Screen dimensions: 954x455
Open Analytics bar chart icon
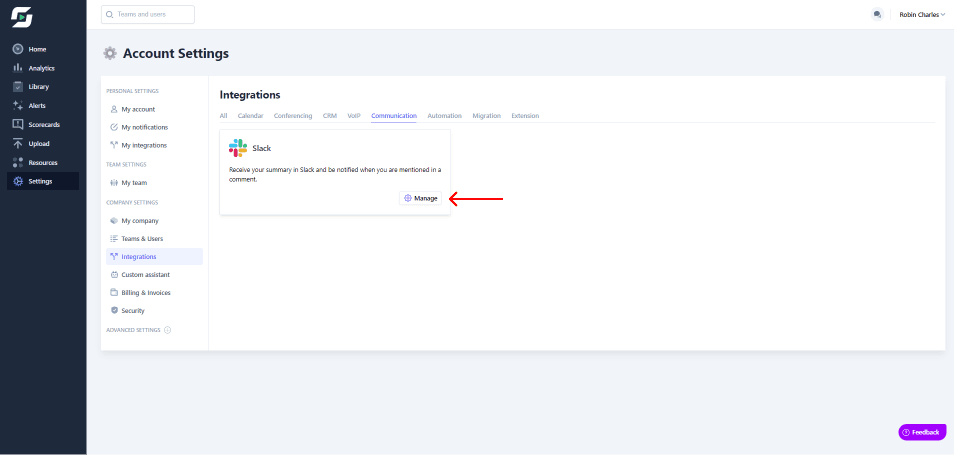18,68
